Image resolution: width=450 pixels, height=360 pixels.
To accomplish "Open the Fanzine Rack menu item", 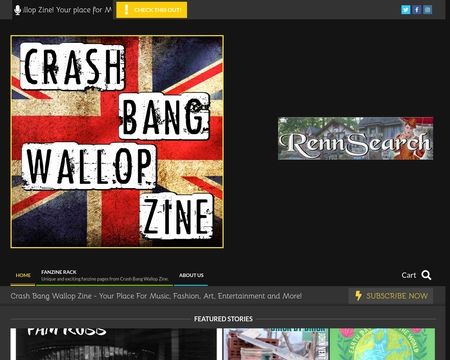I will coord(105,275).
